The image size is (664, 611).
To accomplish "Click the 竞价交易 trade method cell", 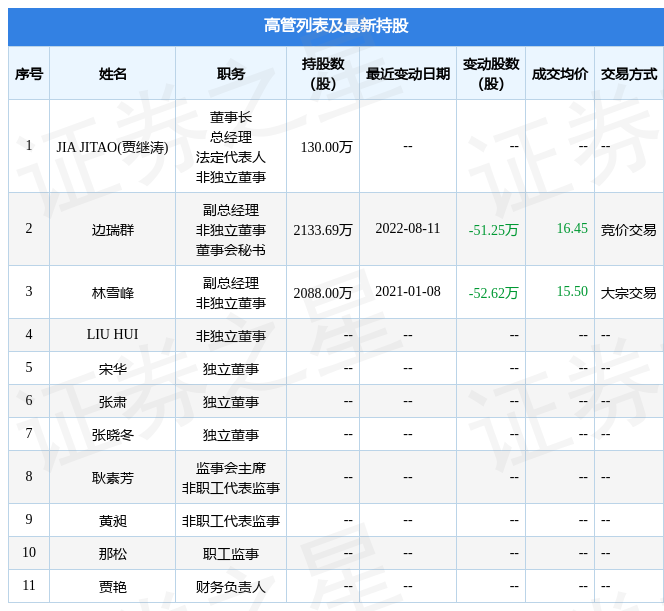I will point(629,230).
